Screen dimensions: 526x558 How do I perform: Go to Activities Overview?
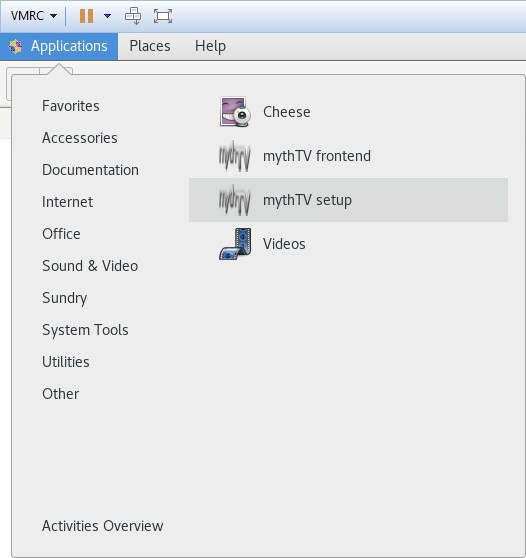(103, 526)
